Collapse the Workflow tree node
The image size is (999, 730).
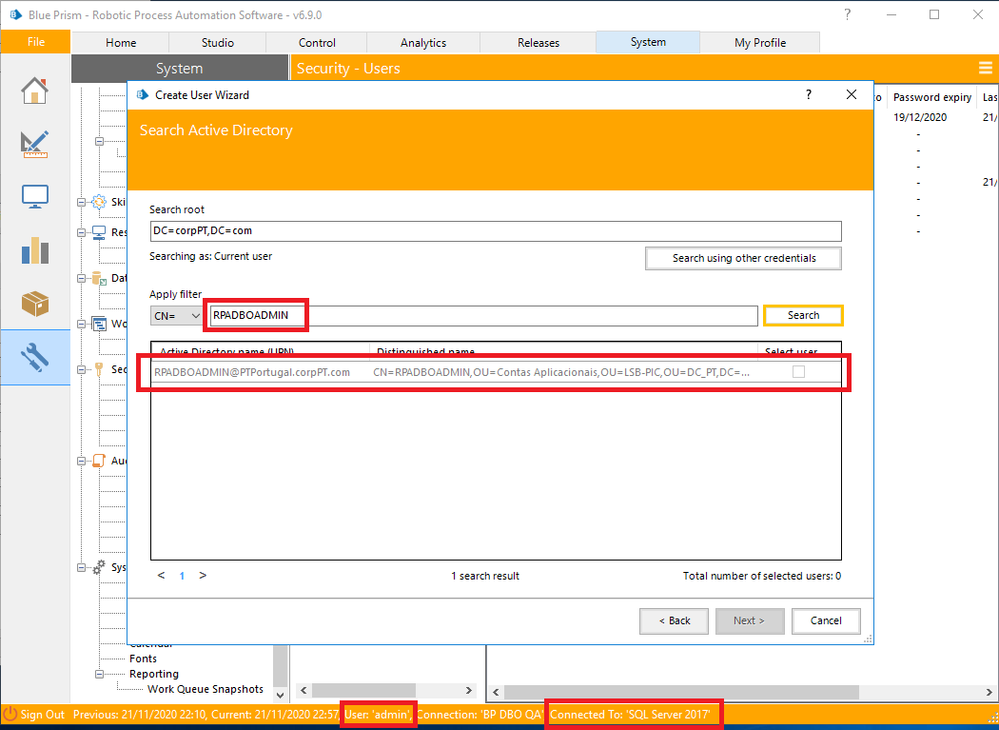pos(81,324)
